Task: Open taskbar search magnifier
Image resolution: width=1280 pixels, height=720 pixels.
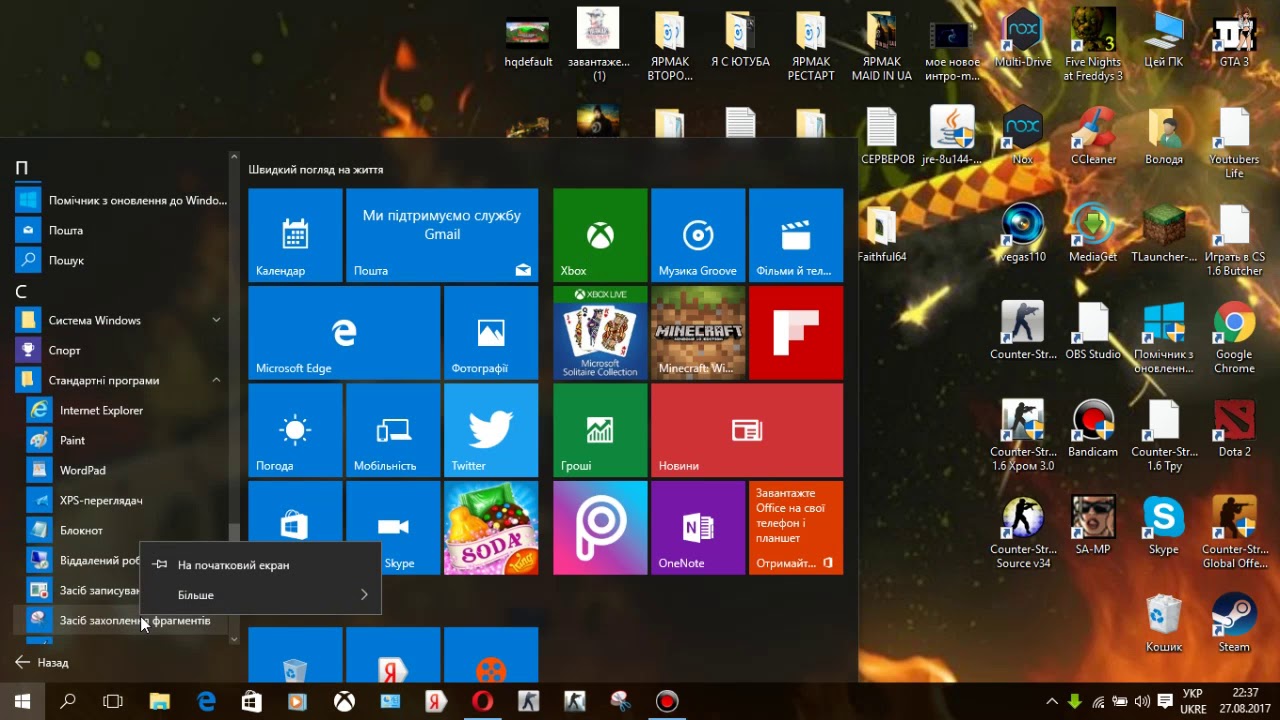Action: [68, 702]
